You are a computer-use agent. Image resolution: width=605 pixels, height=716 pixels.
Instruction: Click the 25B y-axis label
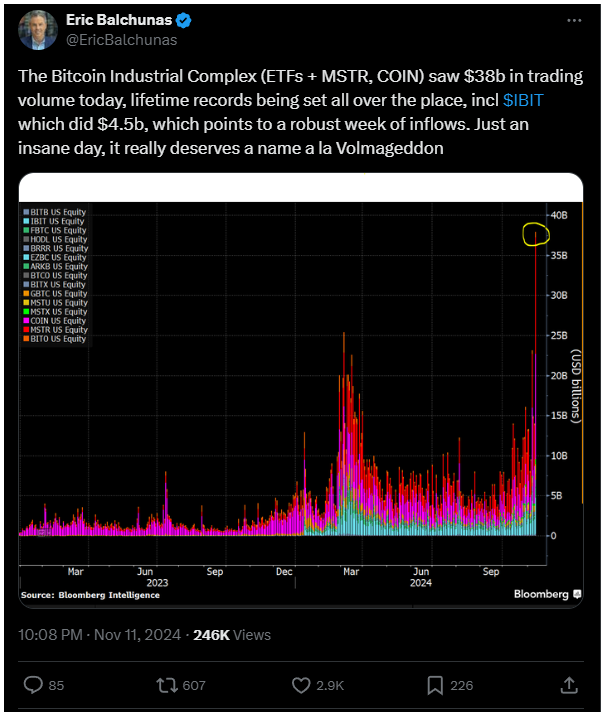click(559, 336)
